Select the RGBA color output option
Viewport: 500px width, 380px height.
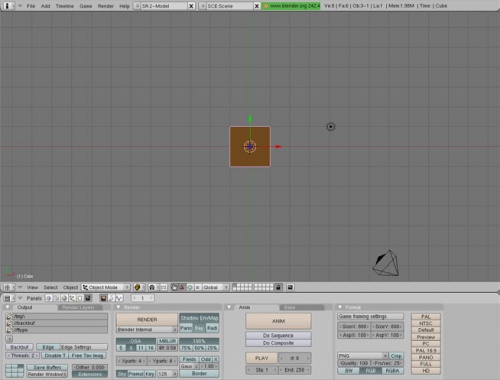(392, 371)
